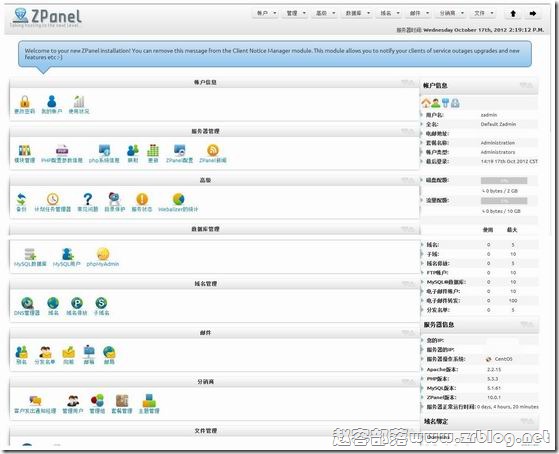Open the colored circles manage groups icon
559x454 pixels.
(x=97, y=401)
